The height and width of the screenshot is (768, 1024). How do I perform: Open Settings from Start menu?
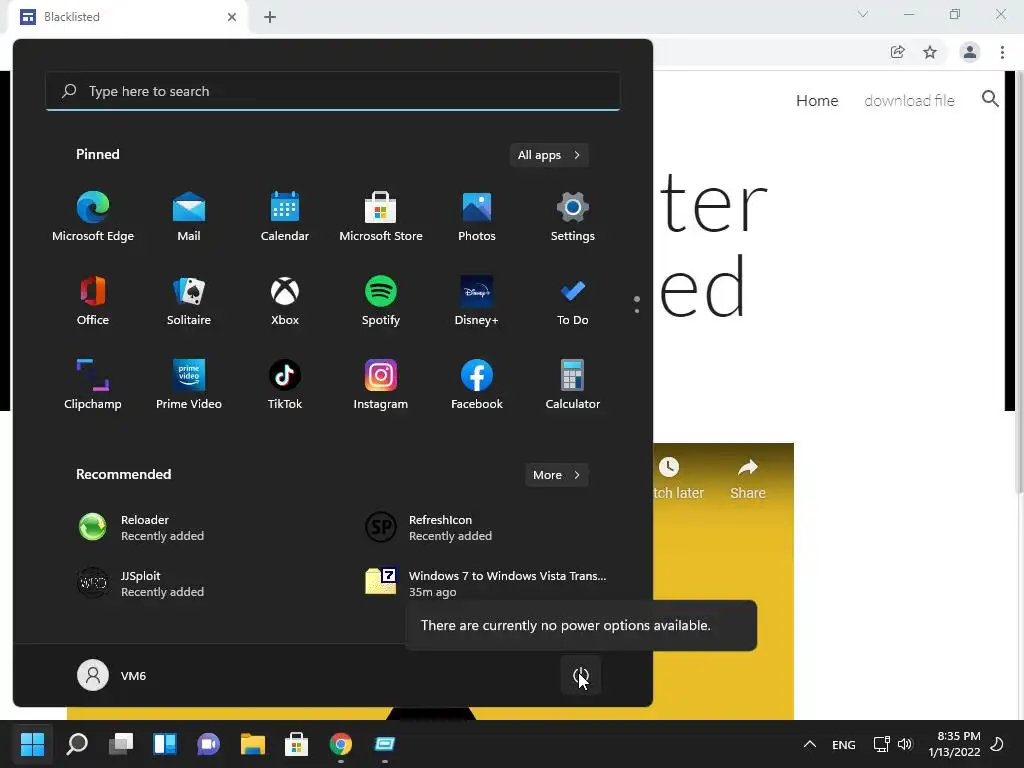tap(573, 217)
